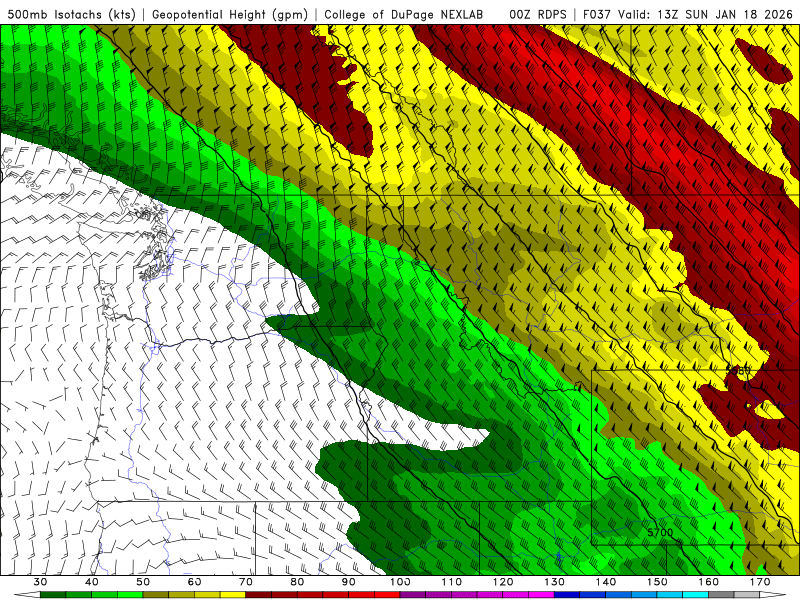800x600 pixels.
Task: Click the '50' label on the color scale
Action: click(143, 582)
